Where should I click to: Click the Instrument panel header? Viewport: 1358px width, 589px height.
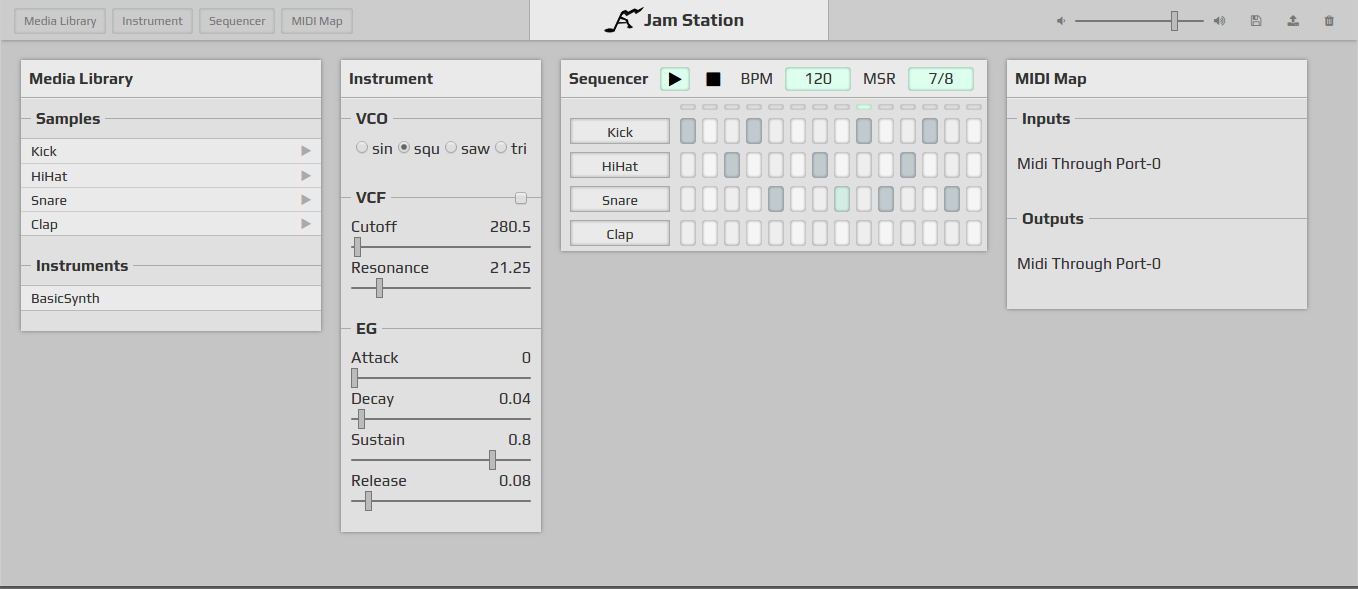441,79
